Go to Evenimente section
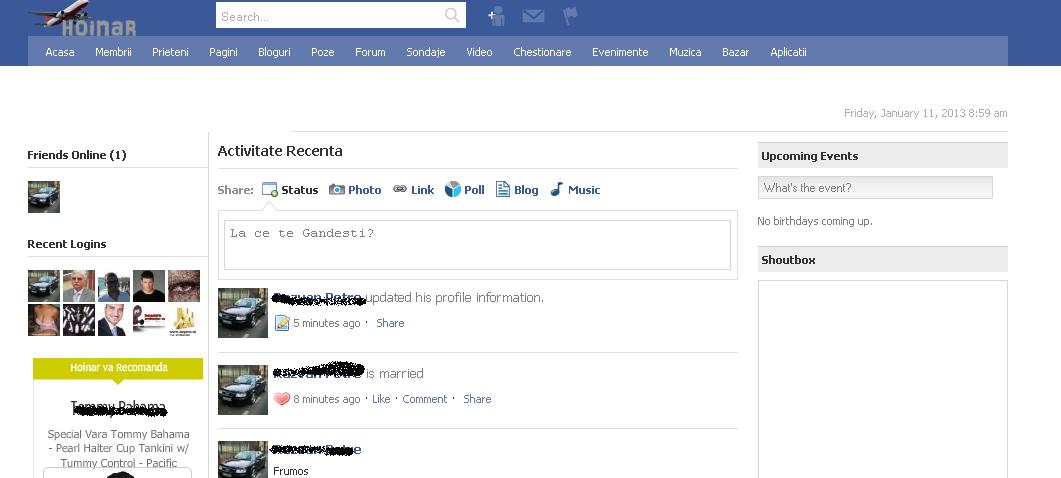 tap(620, 52)
